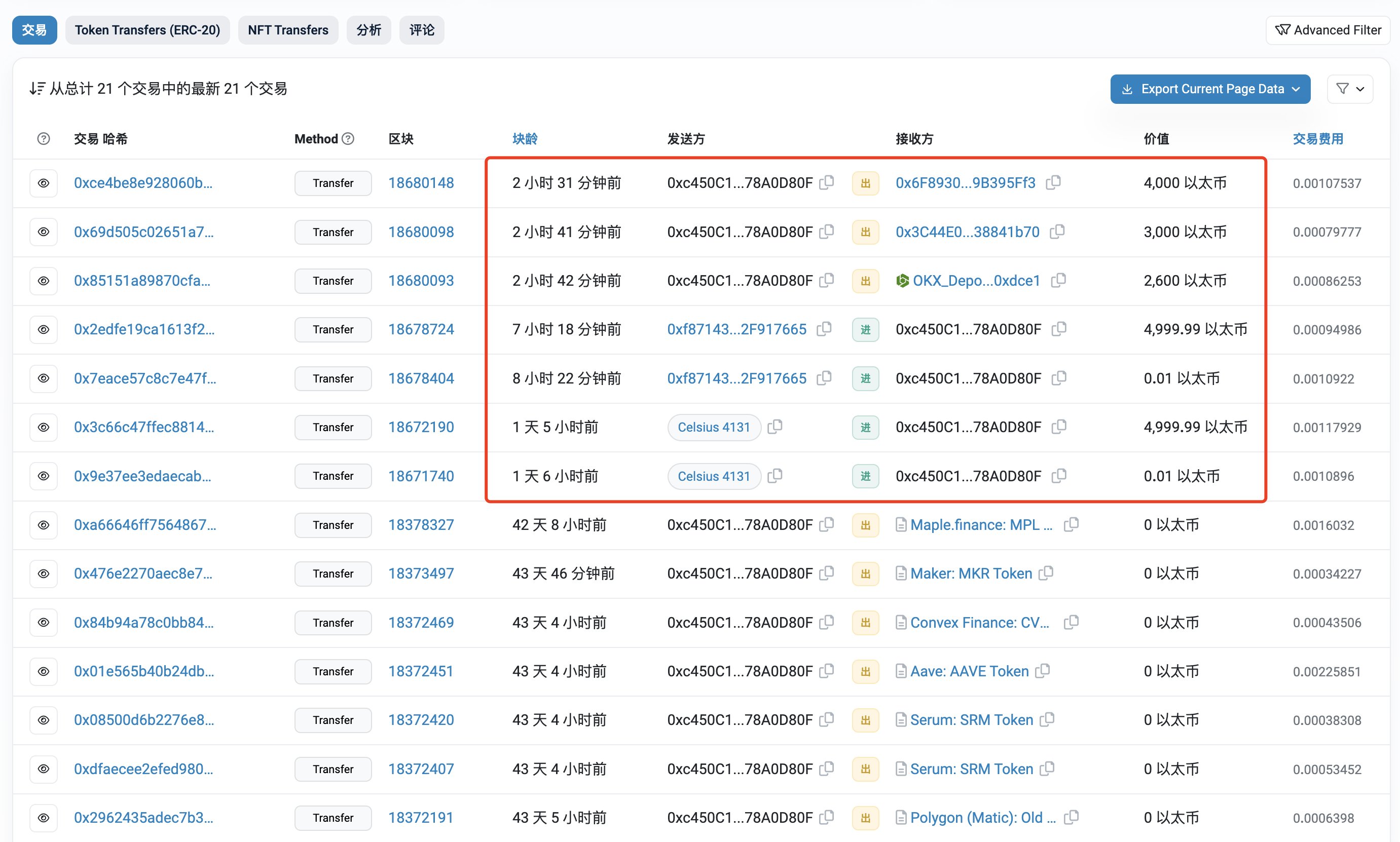Open Convex Finance: CV contract link
1400x842 pixels.
pyautogui.click(x=980, y=623)
